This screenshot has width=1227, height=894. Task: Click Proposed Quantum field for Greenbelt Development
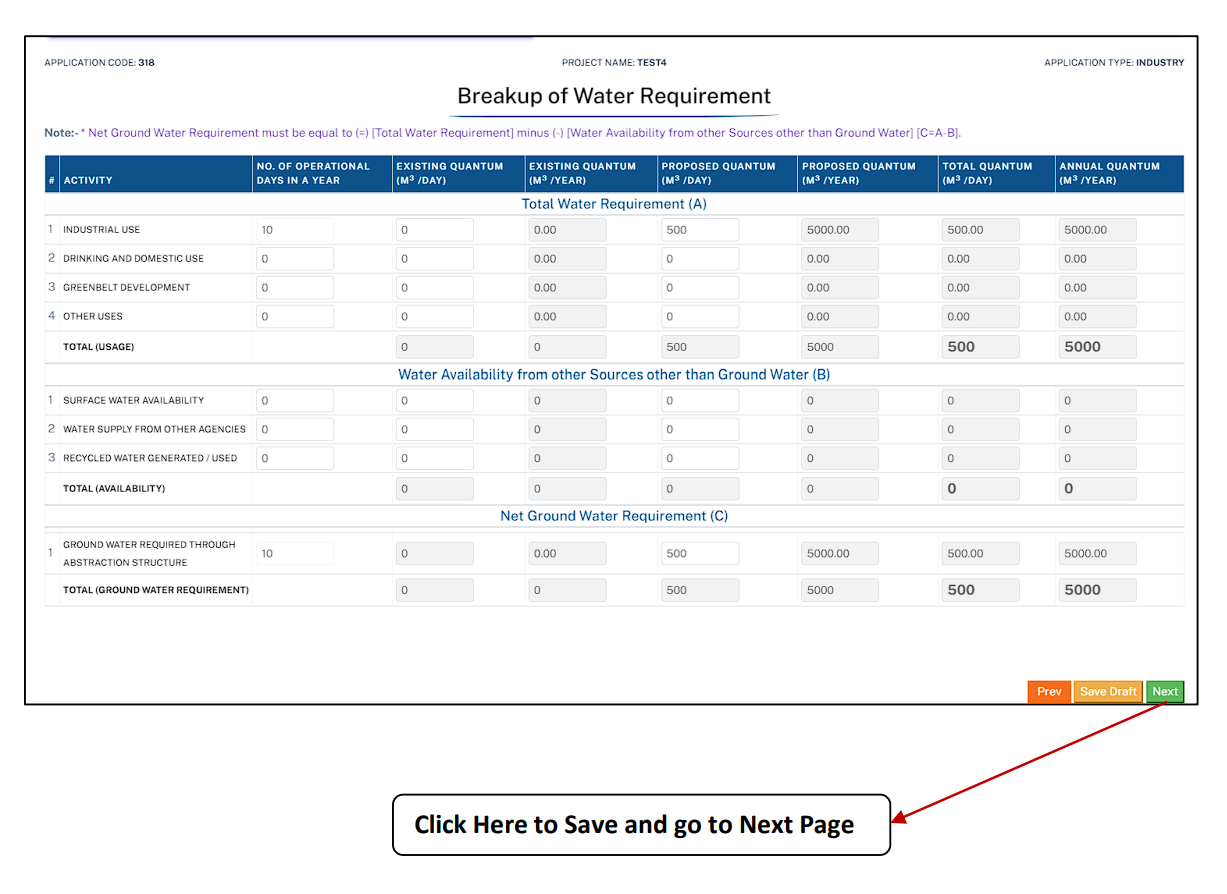(699, 287)
